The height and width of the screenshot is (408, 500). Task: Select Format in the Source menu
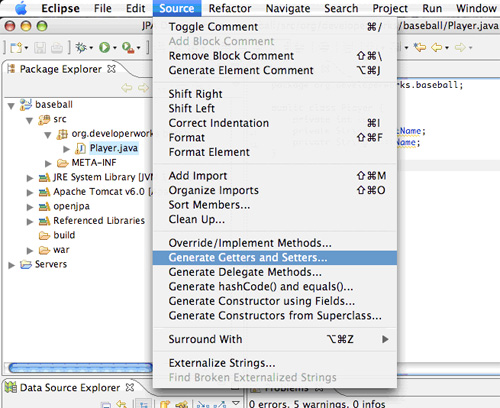click(x=275, y=138)
